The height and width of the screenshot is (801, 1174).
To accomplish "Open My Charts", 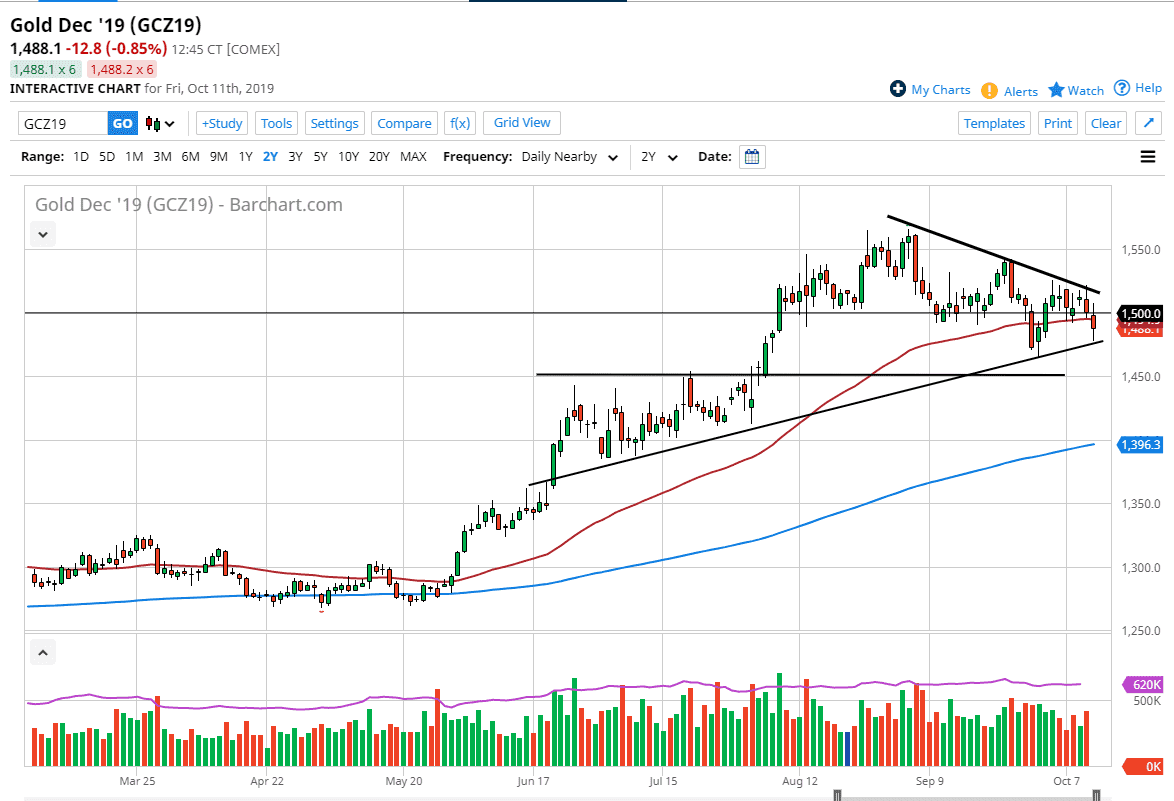I will click(x=930, y=89).
